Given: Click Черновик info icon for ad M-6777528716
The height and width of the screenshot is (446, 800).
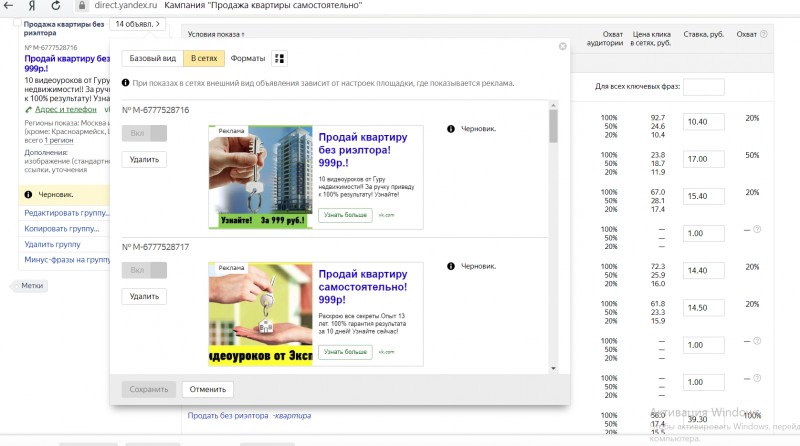Looking at the screenshot, I should tap(451, 129).
